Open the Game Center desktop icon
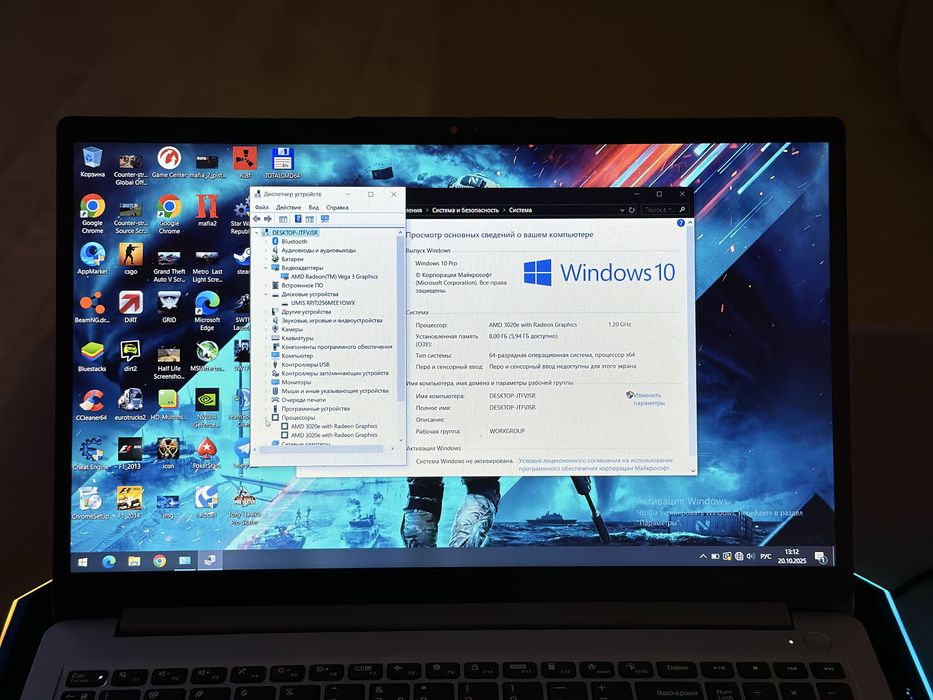The image size is (933, 700). coord(169,162)
